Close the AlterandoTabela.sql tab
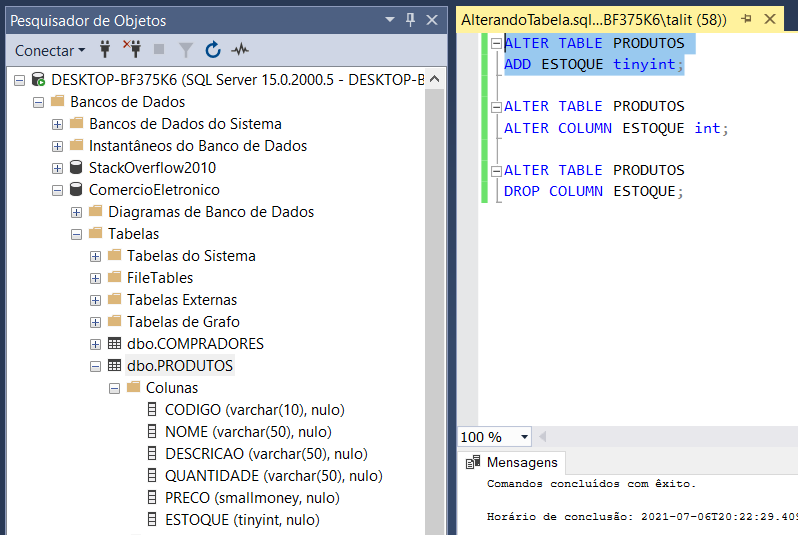The image size is (798, 535). click(x=770, y=19)
